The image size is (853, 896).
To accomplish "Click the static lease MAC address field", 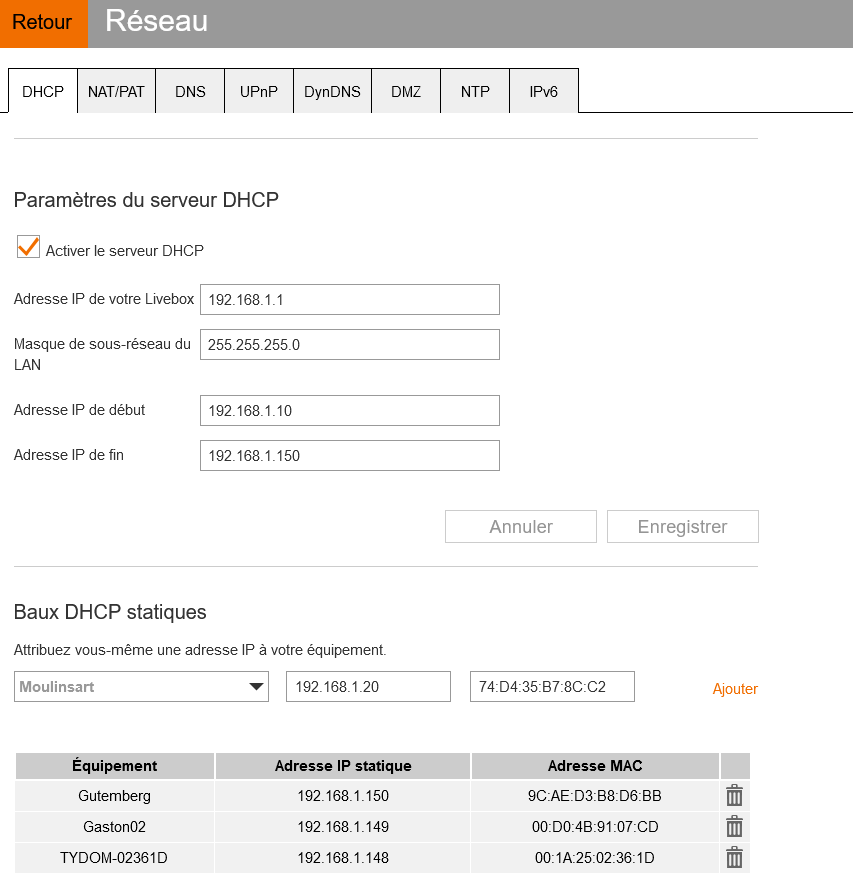I will click(x=552, y=687).
